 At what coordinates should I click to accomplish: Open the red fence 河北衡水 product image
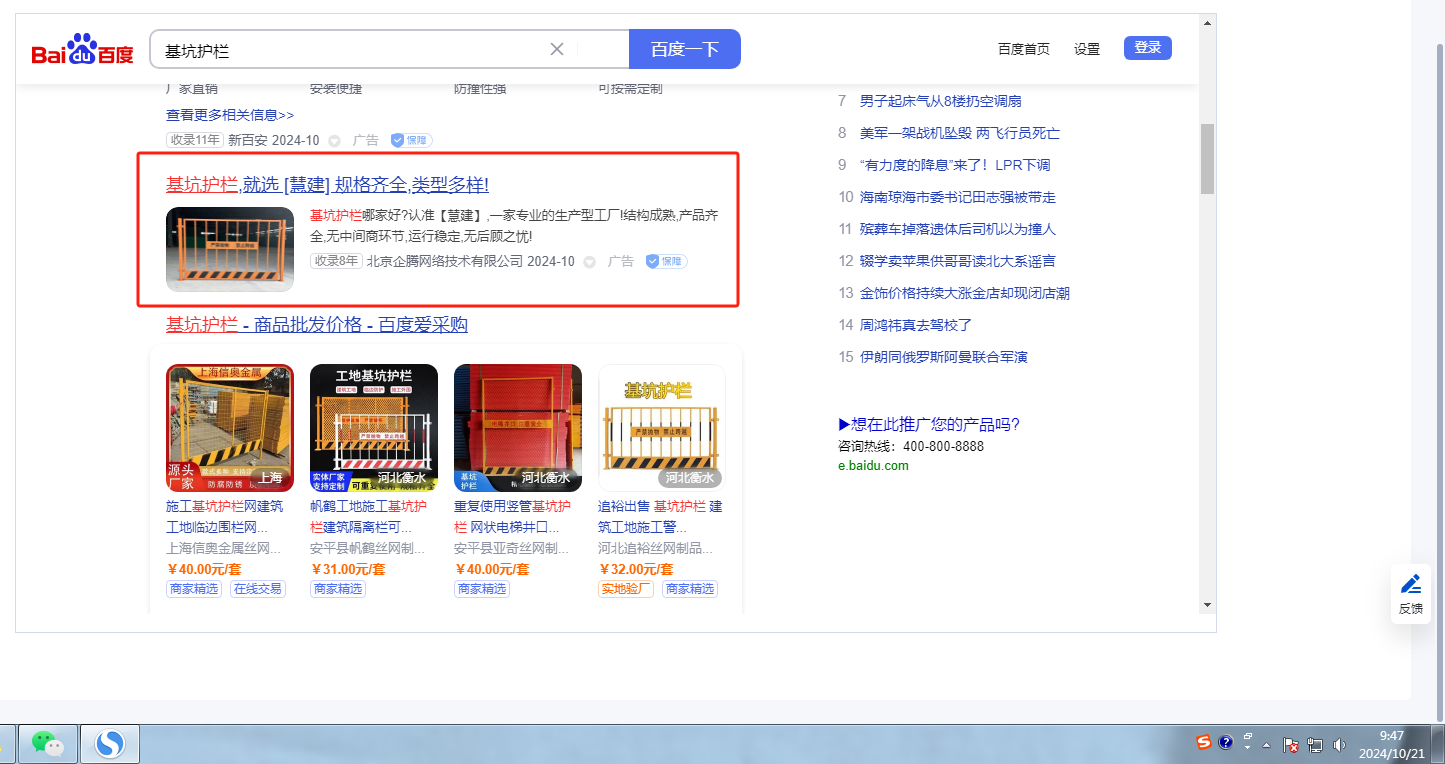(x=518, y=428)
